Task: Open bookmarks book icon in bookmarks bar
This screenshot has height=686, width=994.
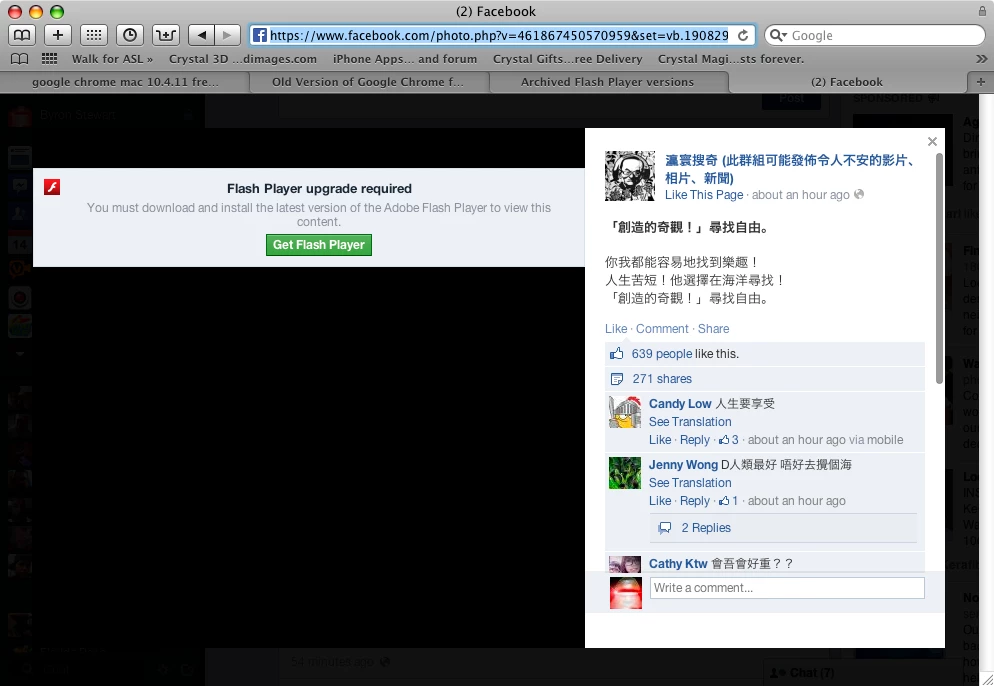Action: pyautogui.click(x=20, y=59)
